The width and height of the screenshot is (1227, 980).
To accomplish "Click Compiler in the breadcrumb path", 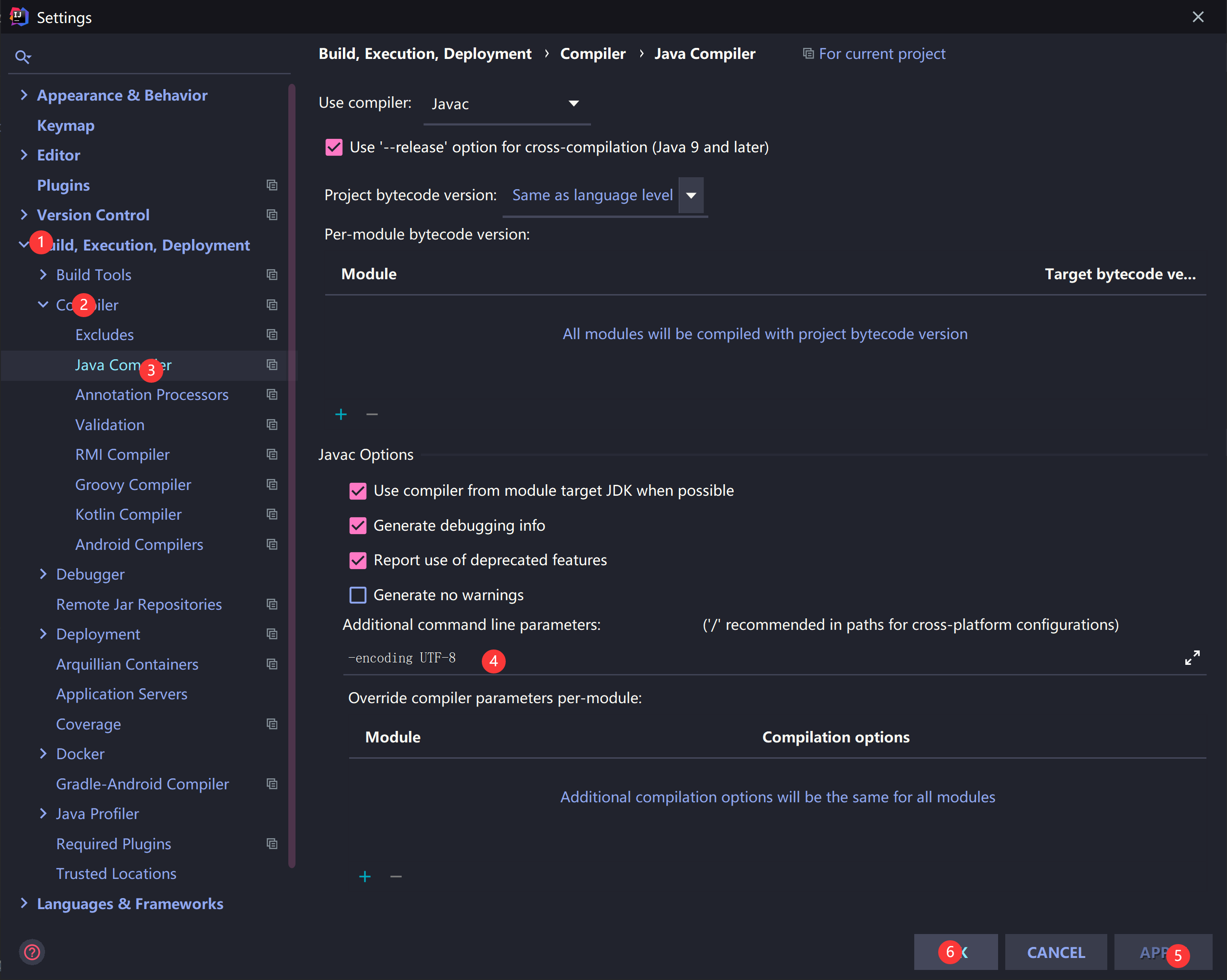I will 592,54.
